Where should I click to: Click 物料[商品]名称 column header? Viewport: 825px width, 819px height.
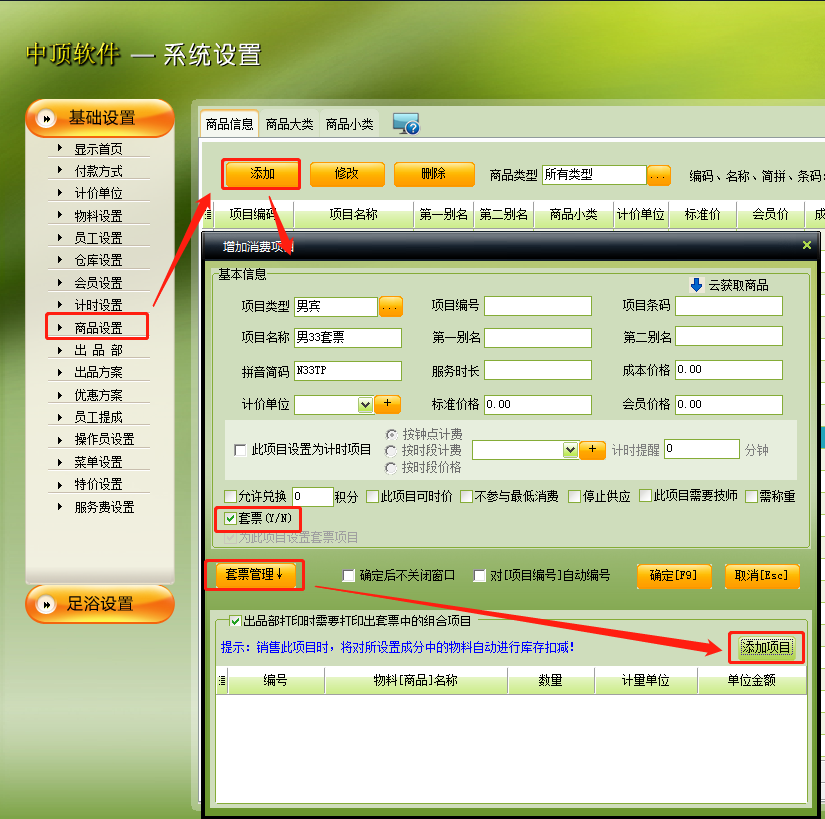[x=416, y=681]
